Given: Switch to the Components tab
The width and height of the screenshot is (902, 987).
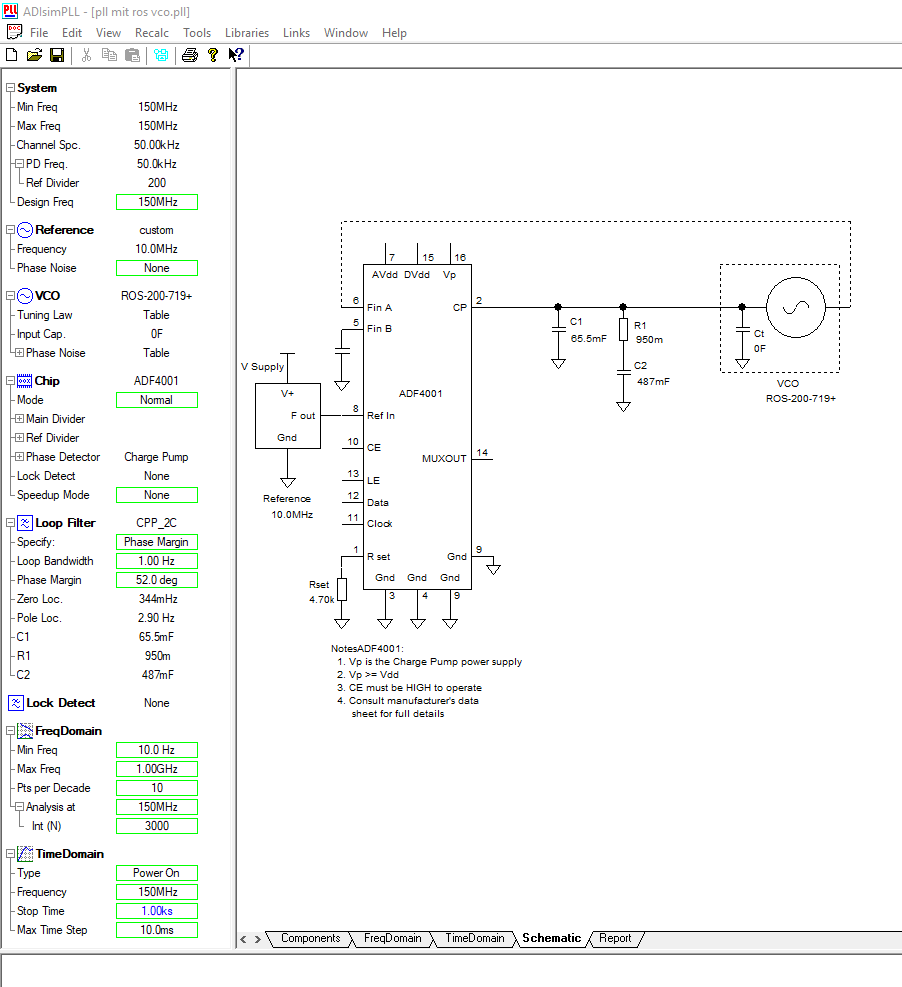Looking at the screenshot, I should [310, 939].
